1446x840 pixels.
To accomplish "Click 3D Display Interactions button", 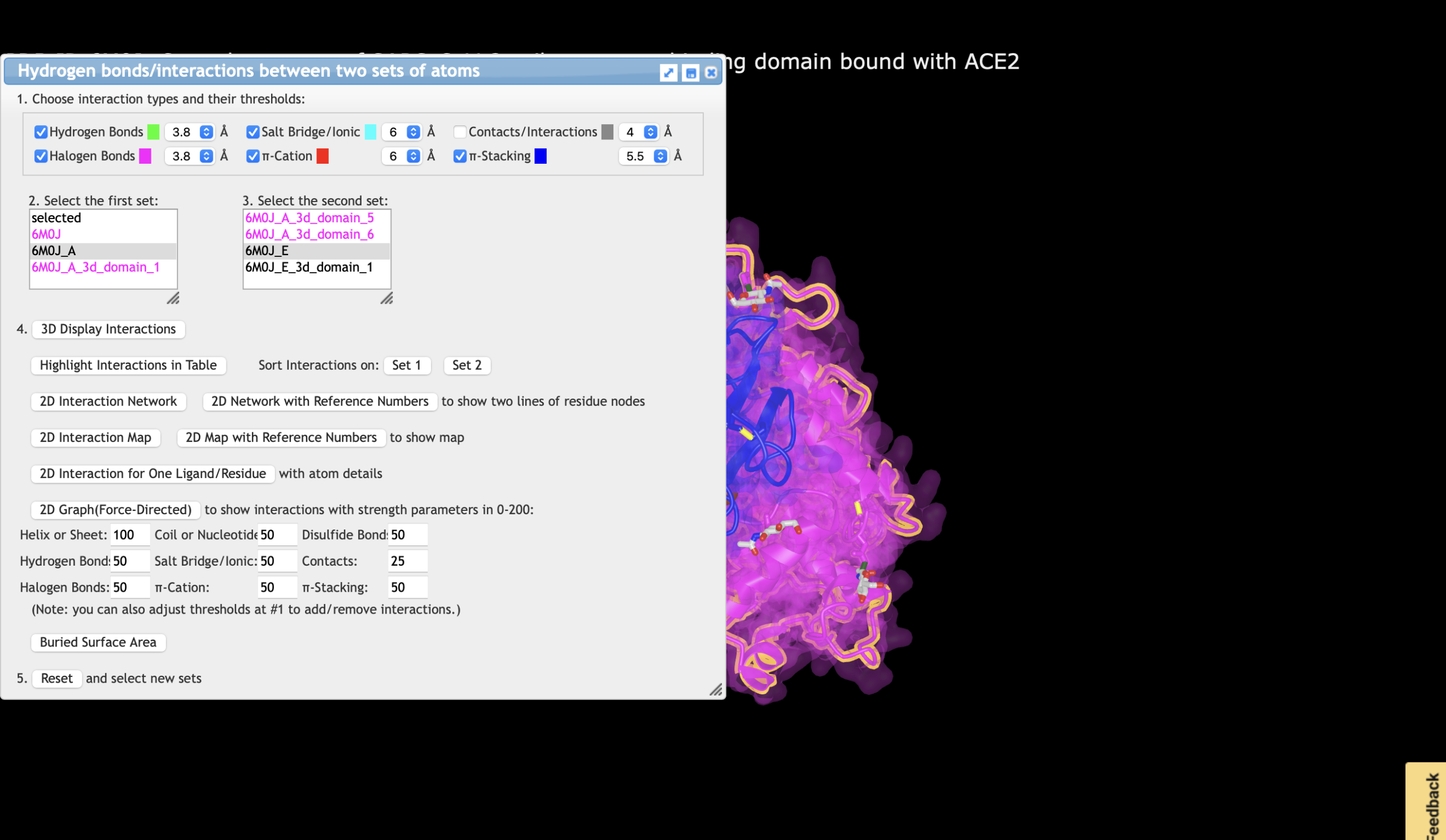I will point(108,329).
